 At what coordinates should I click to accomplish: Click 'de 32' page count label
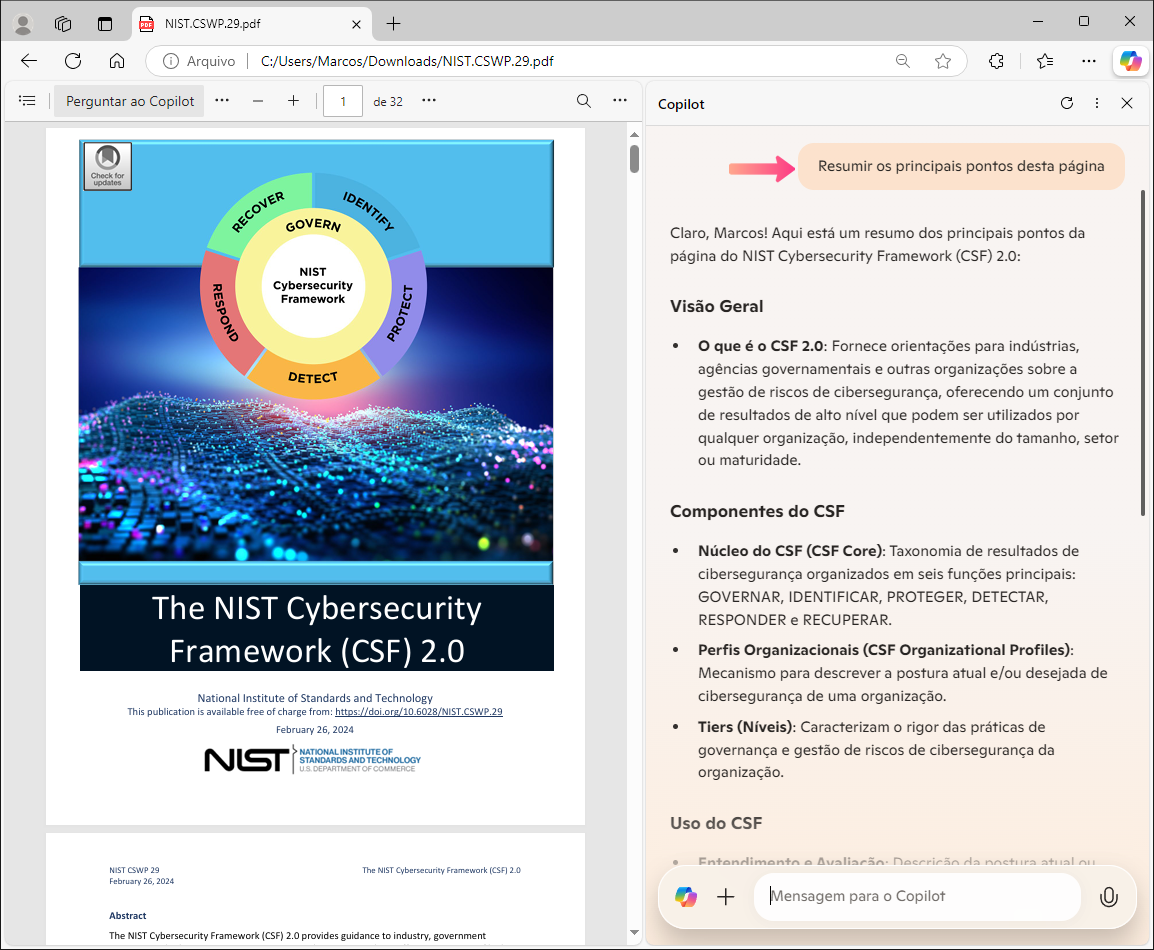pos(388,102)
